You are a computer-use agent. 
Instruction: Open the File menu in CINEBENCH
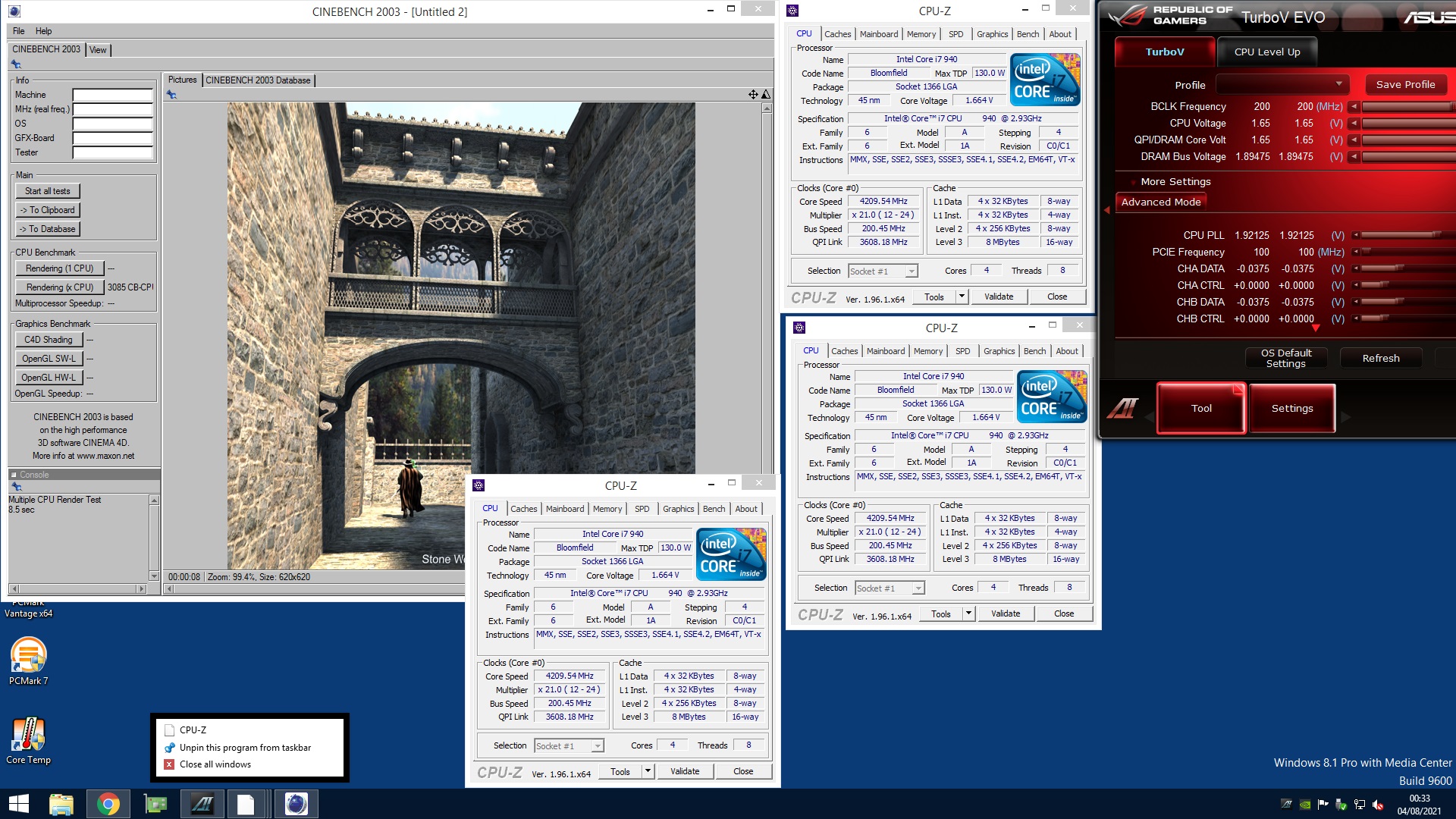[x=19, y=31]
